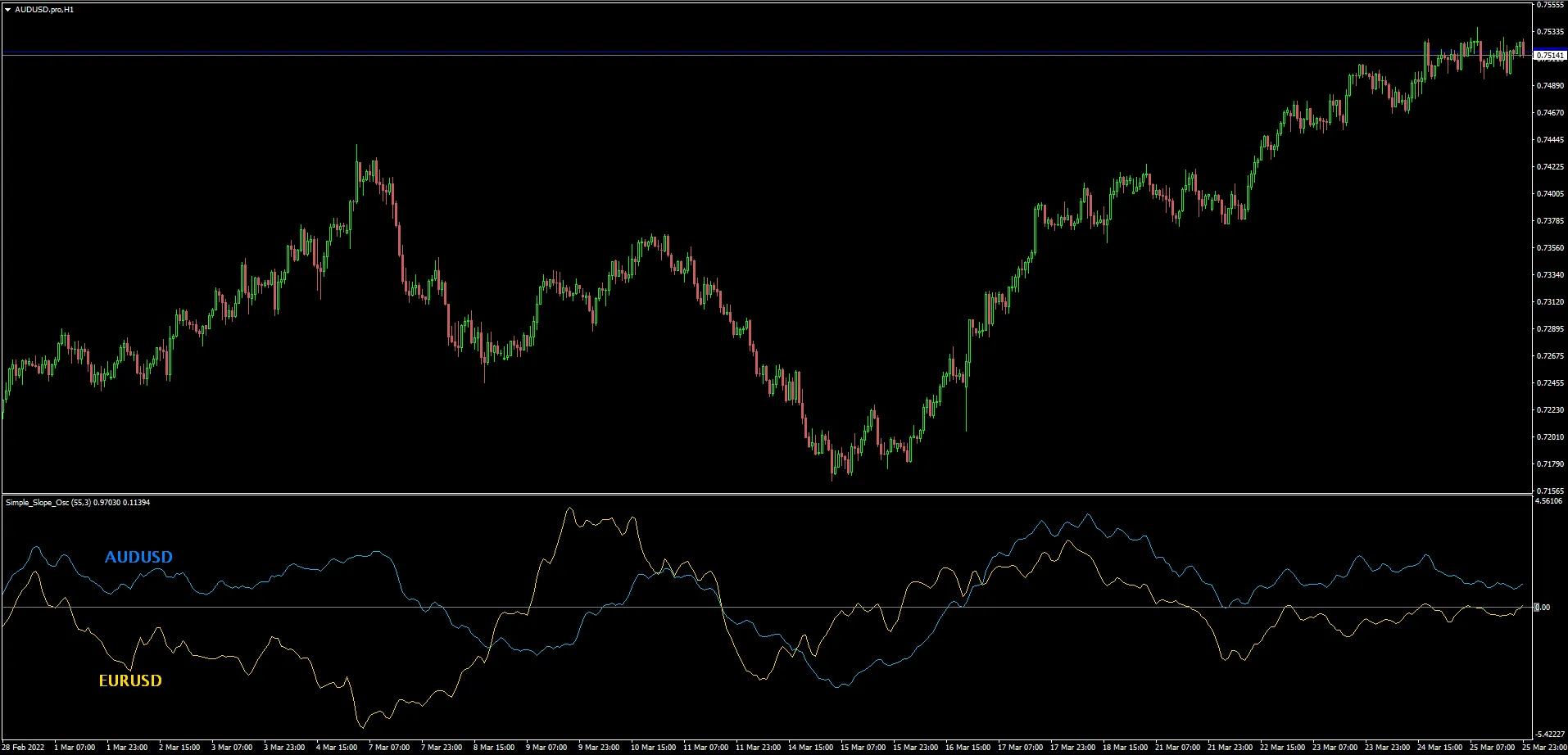The image size is (1568, 755).
Task: Click the 0.73120 price scale label
Action: click(x=1550, y=302)
